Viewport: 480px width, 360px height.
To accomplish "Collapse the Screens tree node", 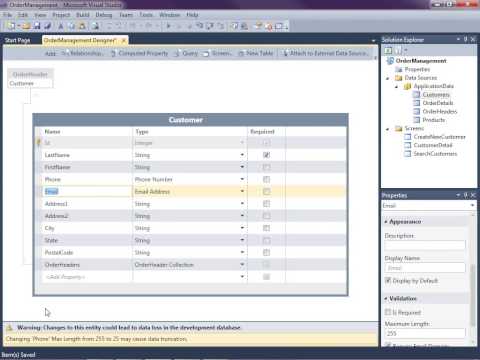I will point(388,129).
